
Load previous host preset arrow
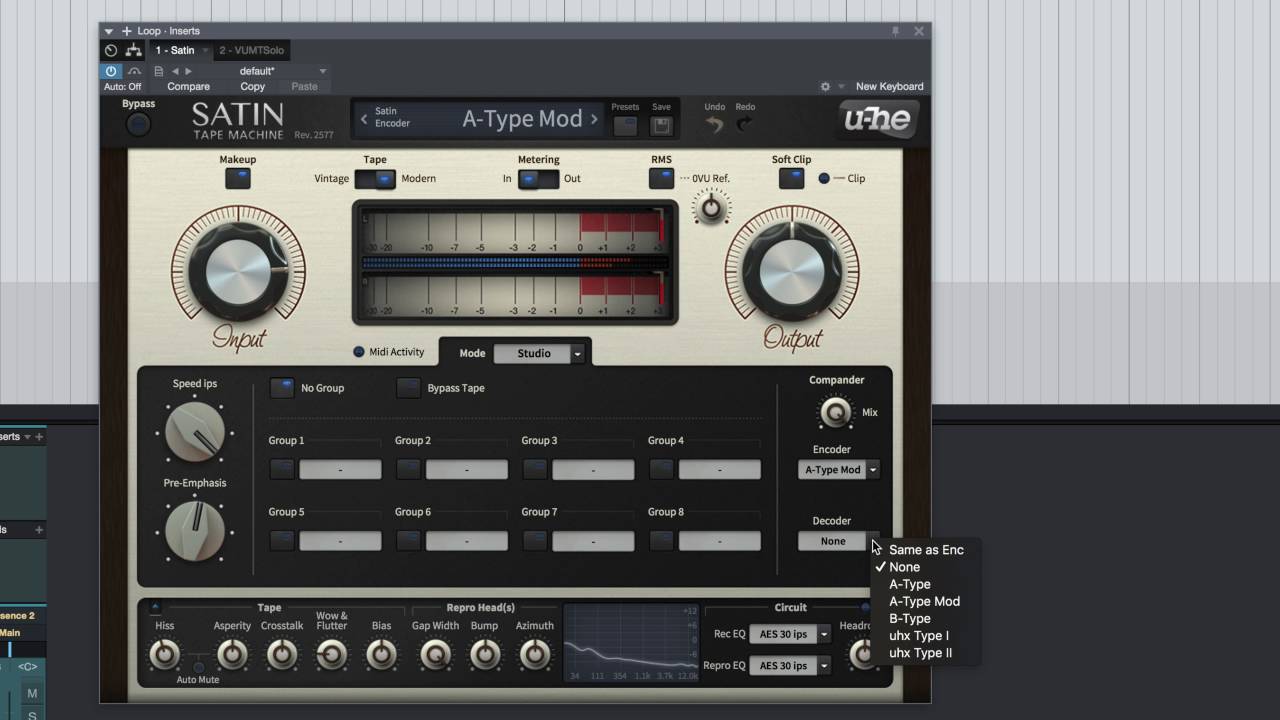point(175,71)
